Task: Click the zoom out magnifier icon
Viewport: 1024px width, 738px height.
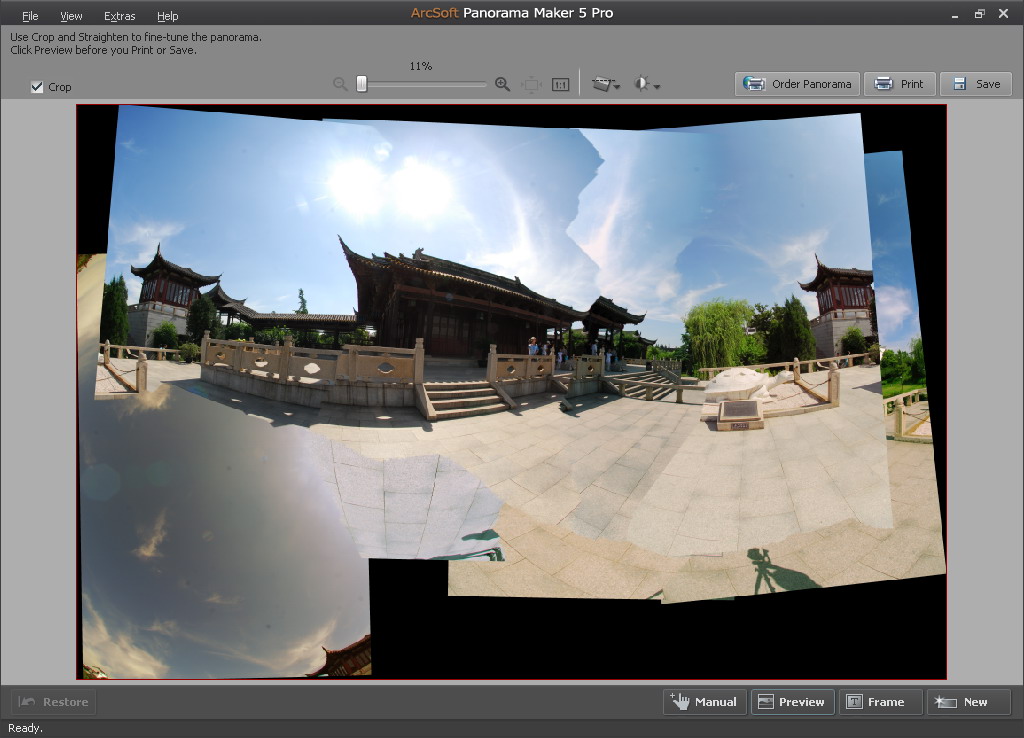Action: [x=341, y=85]
